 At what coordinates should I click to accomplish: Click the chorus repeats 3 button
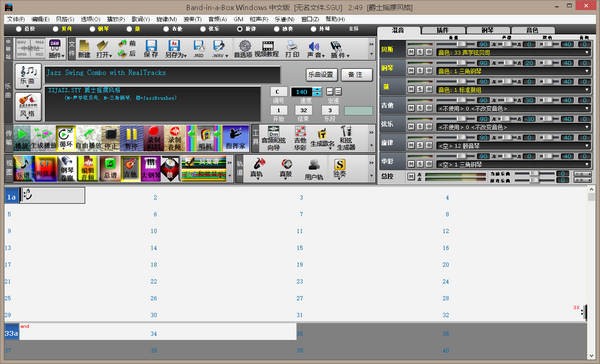329,110
